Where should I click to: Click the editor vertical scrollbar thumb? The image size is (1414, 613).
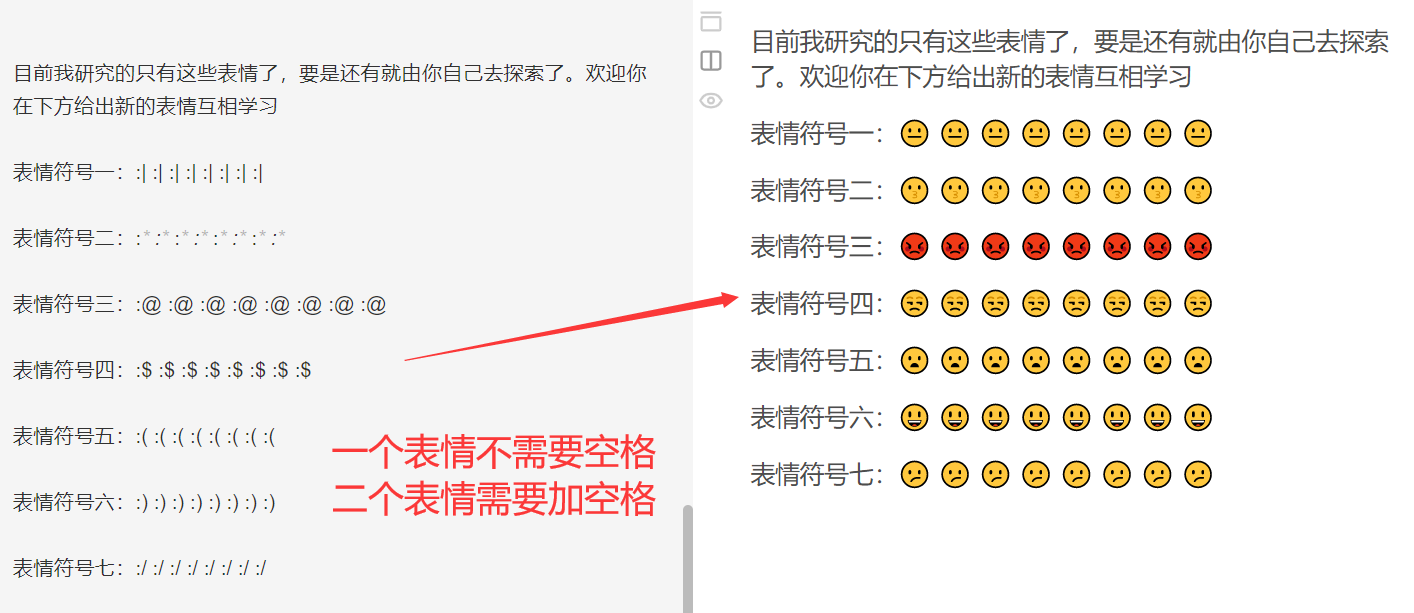tap(687, 558)
